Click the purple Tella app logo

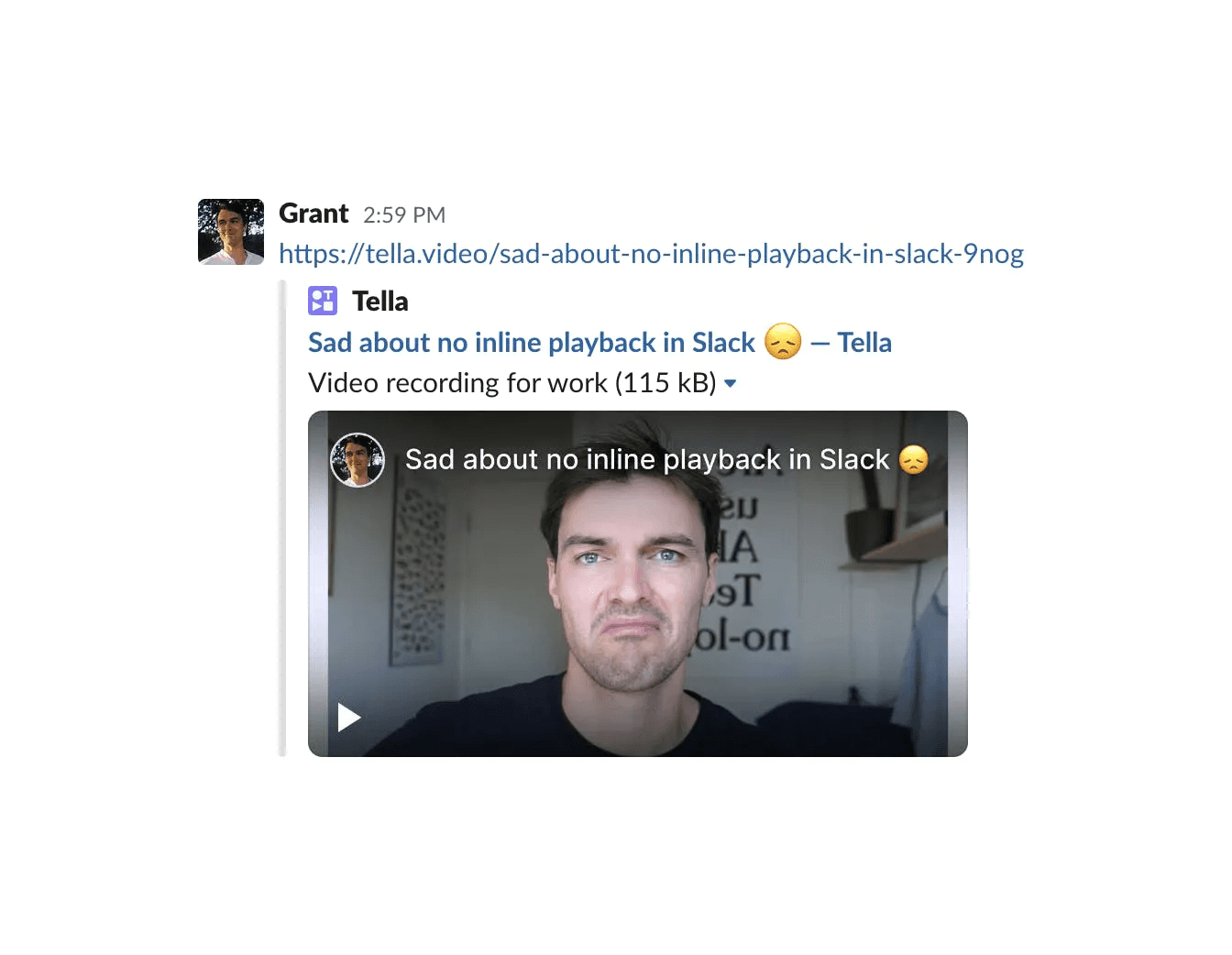(x=323, y=301)
